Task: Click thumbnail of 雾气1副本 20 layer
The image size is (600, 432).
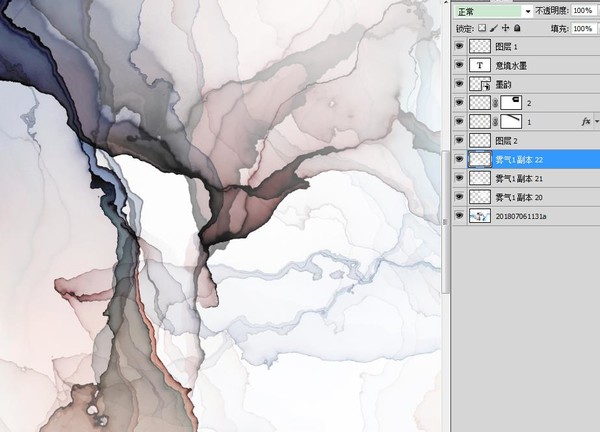Action: [x=480, y=197]
